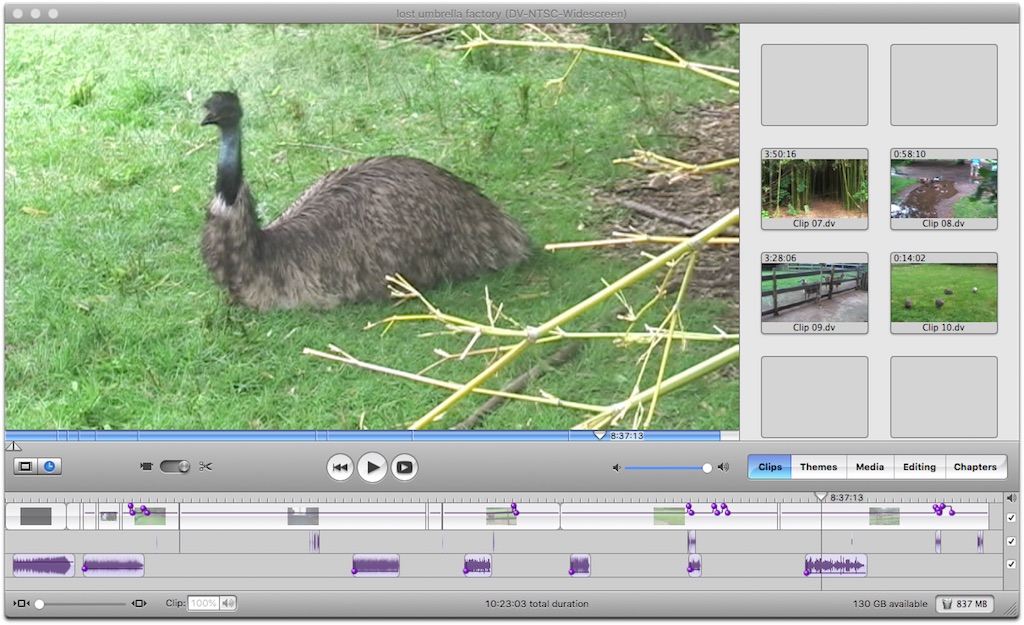Open the Themes pane

[818, 467]
